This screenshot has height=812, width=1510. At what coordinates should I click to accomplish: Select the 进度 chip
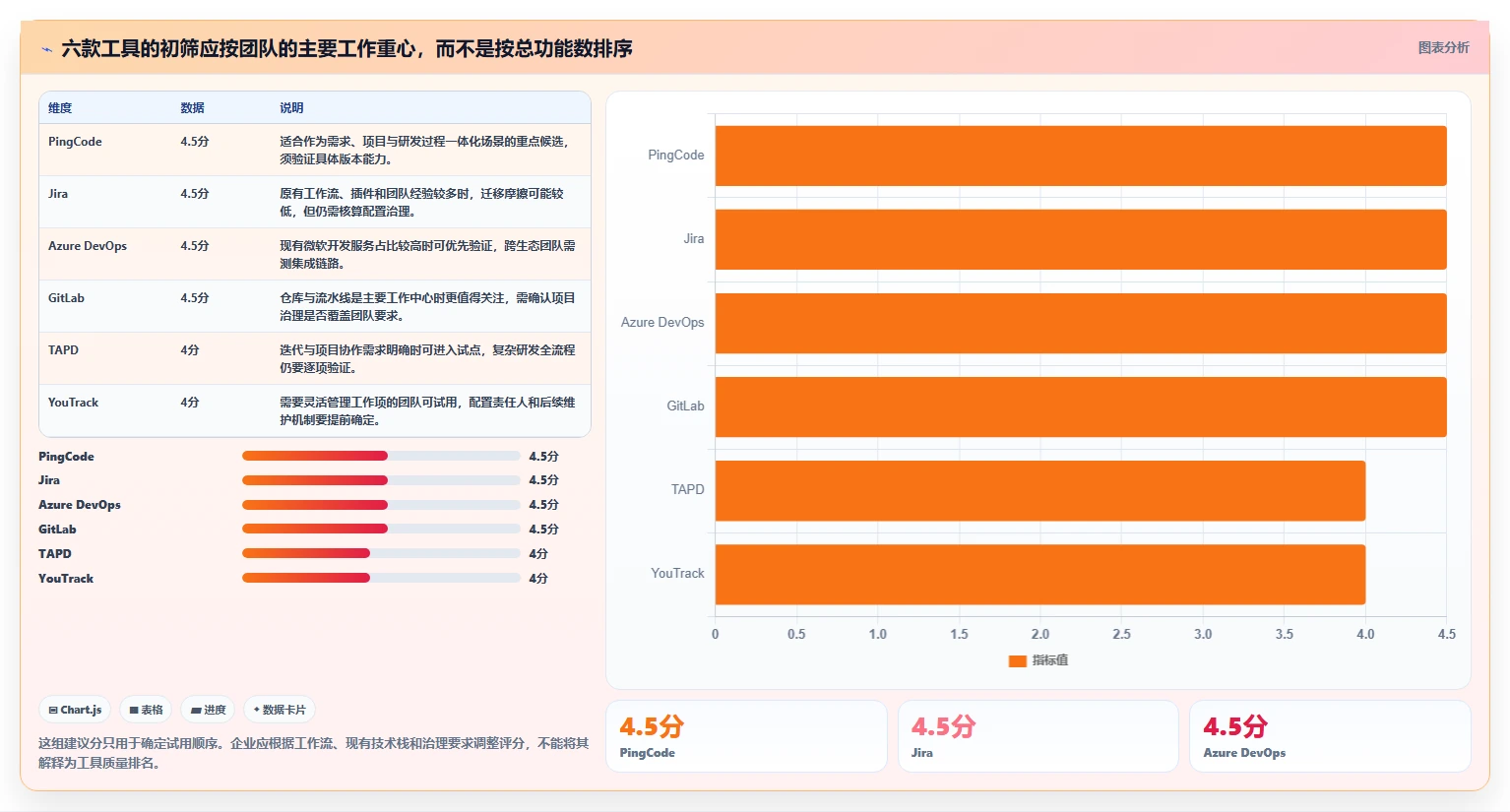tap(209, 710)
